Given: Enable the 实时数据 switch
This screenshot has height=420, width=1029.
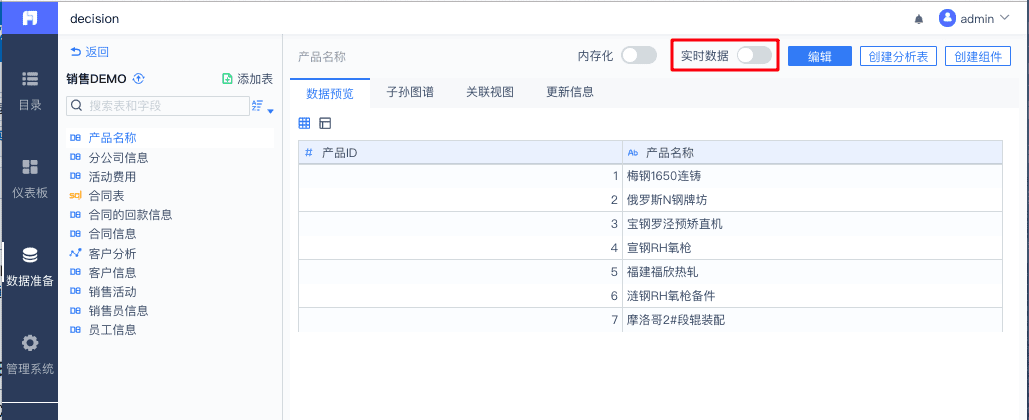Looking at the screenshot, I should (x=754, y=56).
